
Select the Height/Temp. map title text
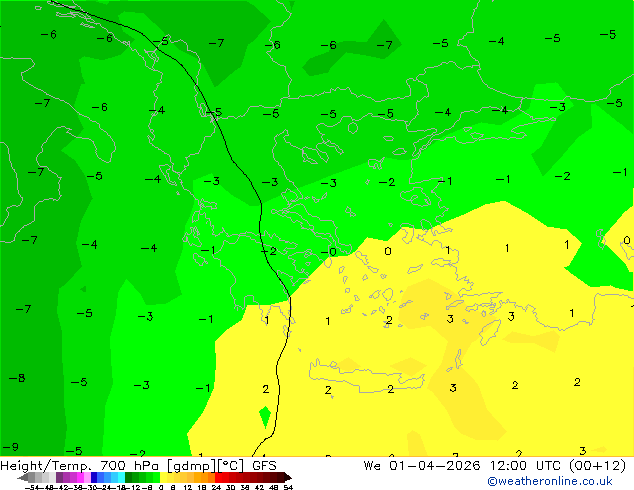click(46, 466)
